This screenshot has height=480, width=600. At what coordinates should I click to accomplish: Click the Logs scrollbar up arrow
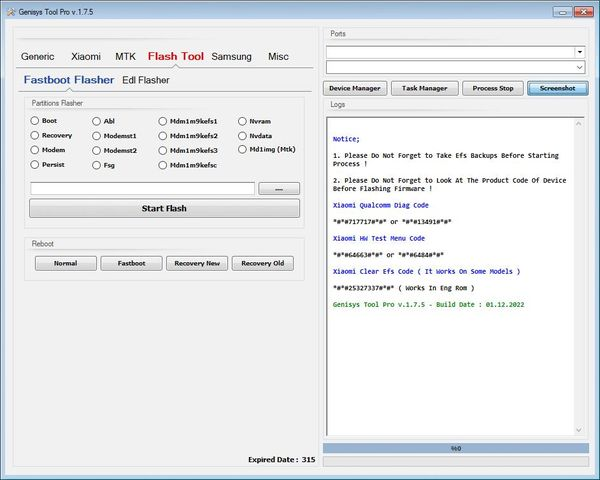coord(579,124)
